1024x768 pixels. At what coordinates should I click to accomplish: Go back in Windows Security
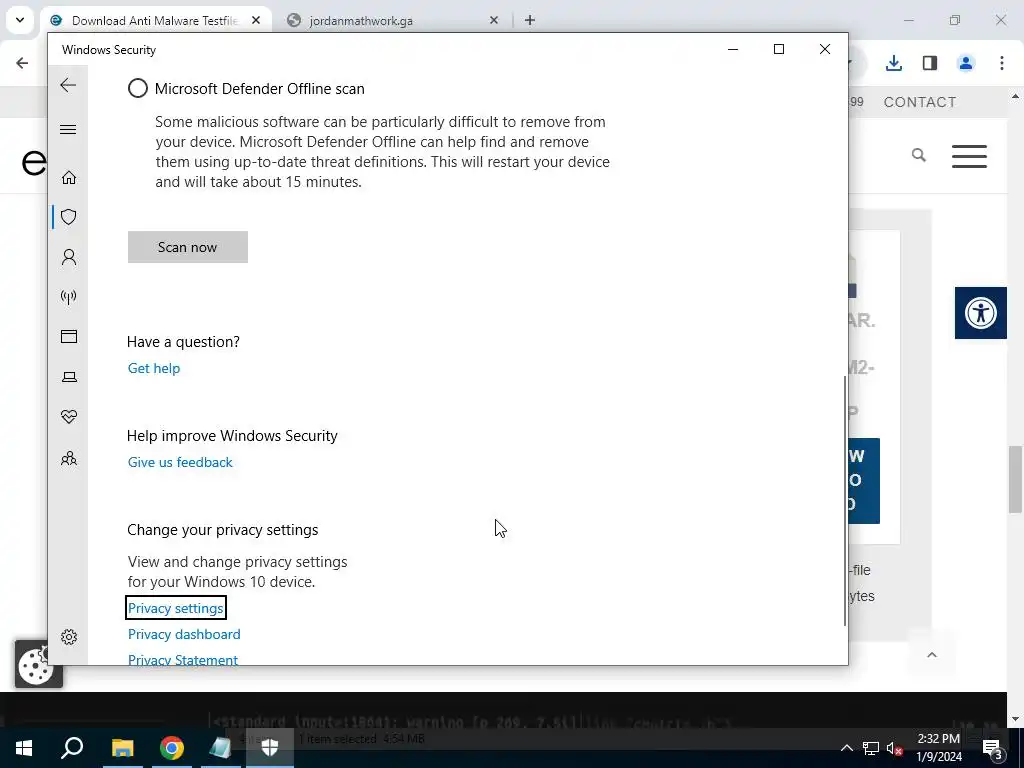coord(68,85)
